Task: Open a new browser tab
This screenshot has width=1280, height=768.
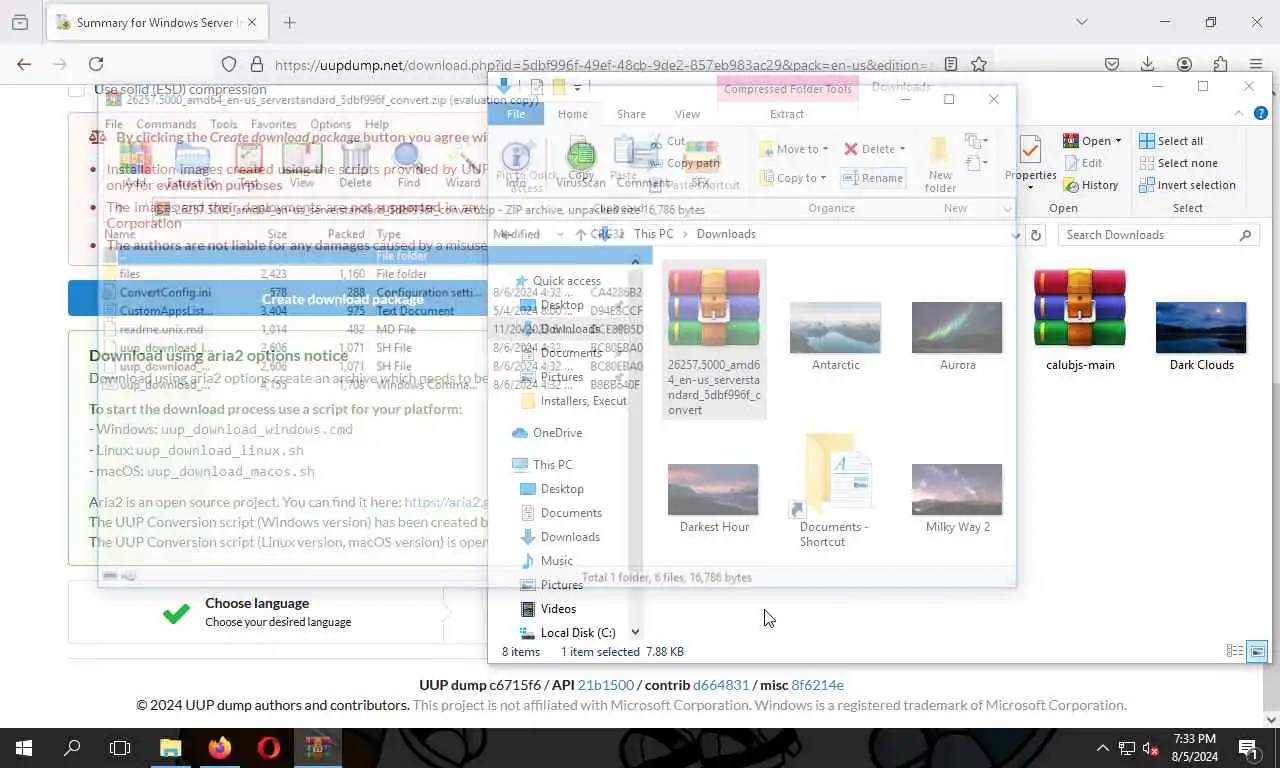Action: click(289, 22)
